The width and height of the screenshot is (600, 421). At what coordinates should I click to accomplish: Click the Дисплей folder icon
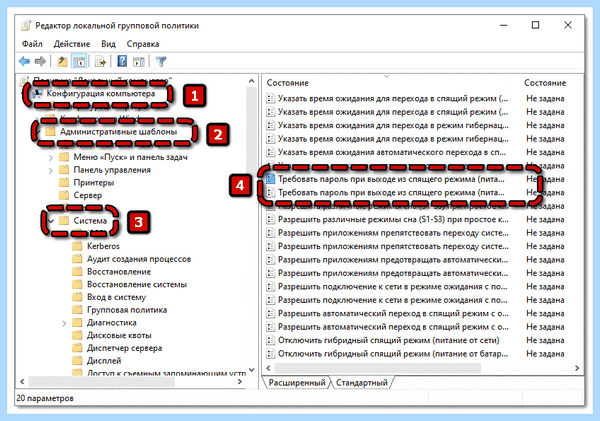pyautogui.click(x=77, y=361)
